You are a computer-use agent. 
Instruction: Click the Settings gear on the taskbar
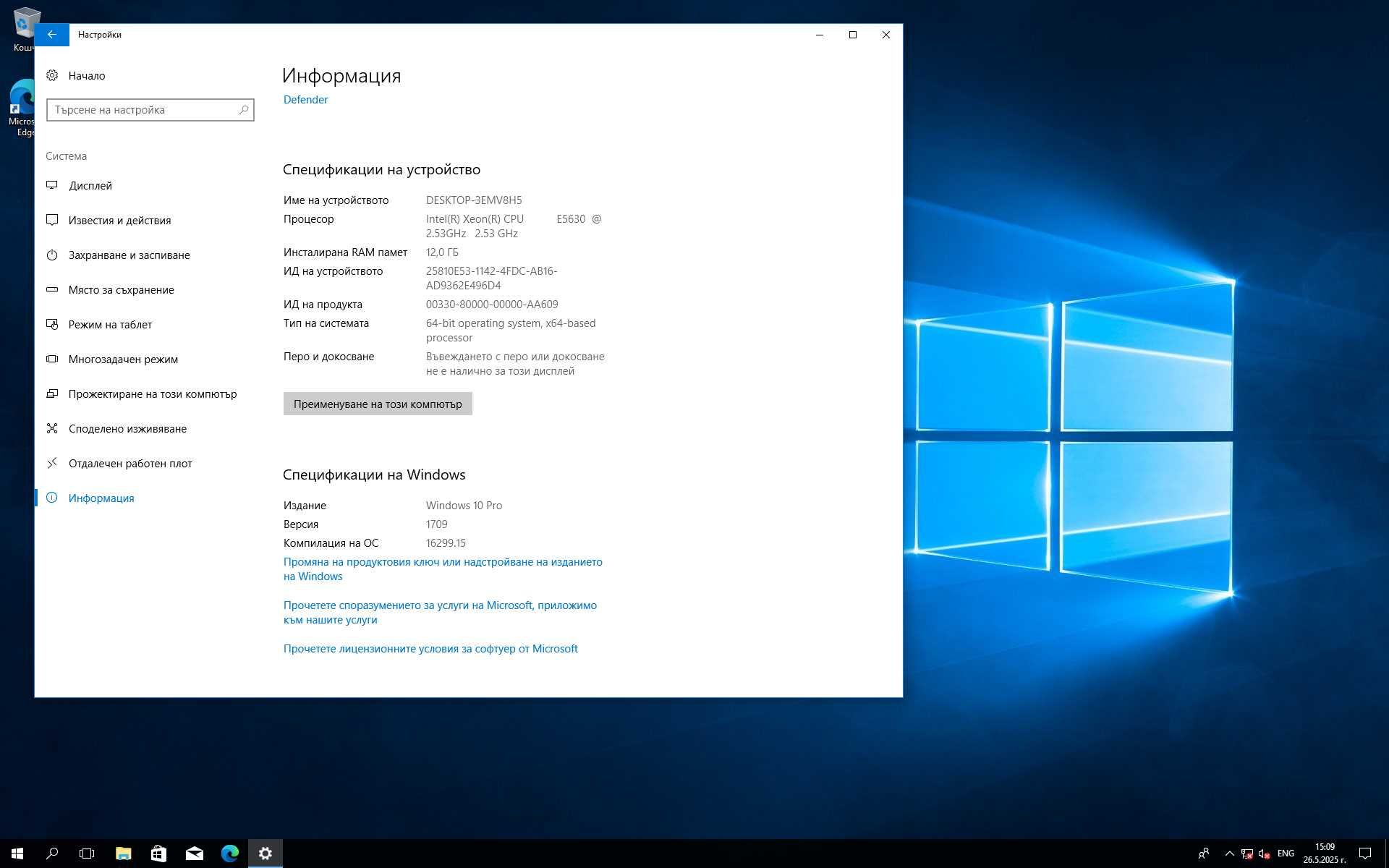point(265,854)
